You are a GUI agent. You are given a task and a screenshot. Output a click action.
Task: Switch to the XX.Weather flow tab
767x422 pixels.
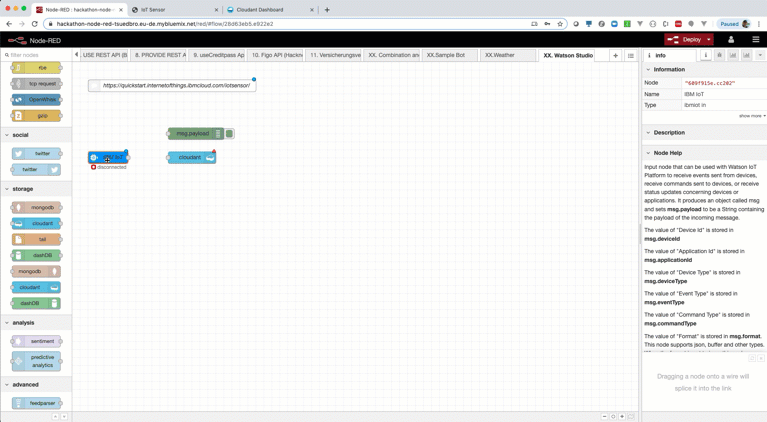tap(499, 56)
